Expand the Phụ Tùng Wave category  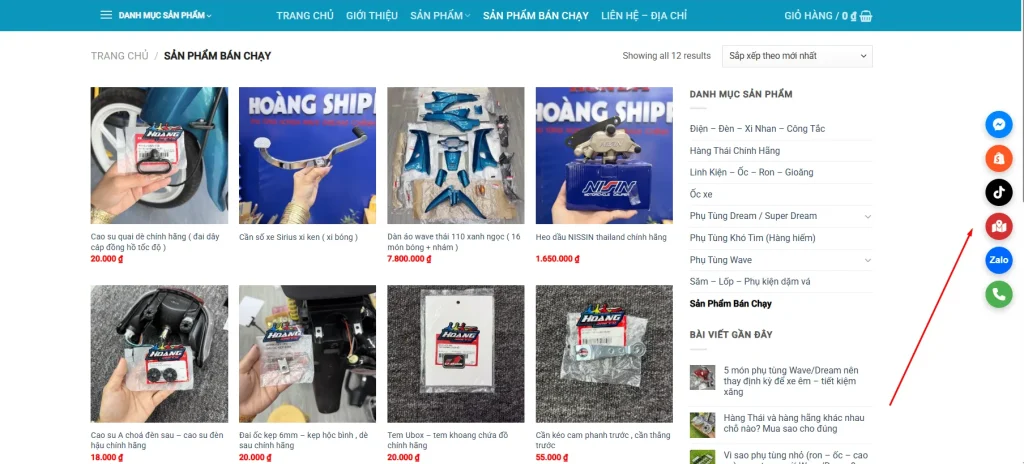point(867,260)
